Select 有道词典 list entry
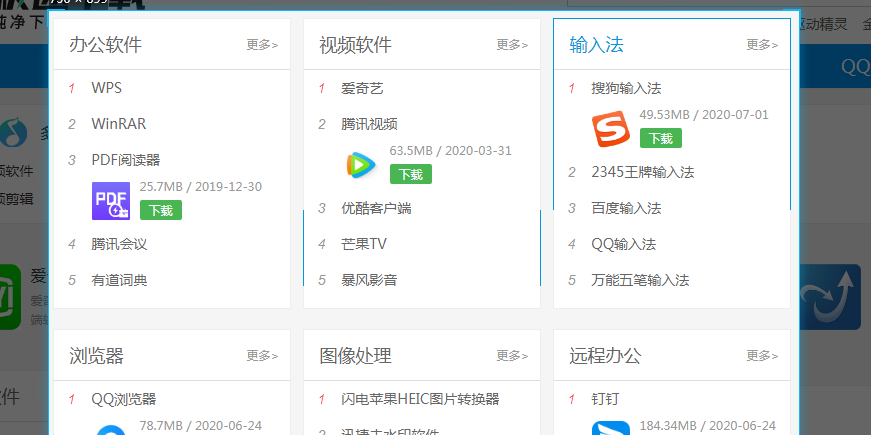 [119, 280]
